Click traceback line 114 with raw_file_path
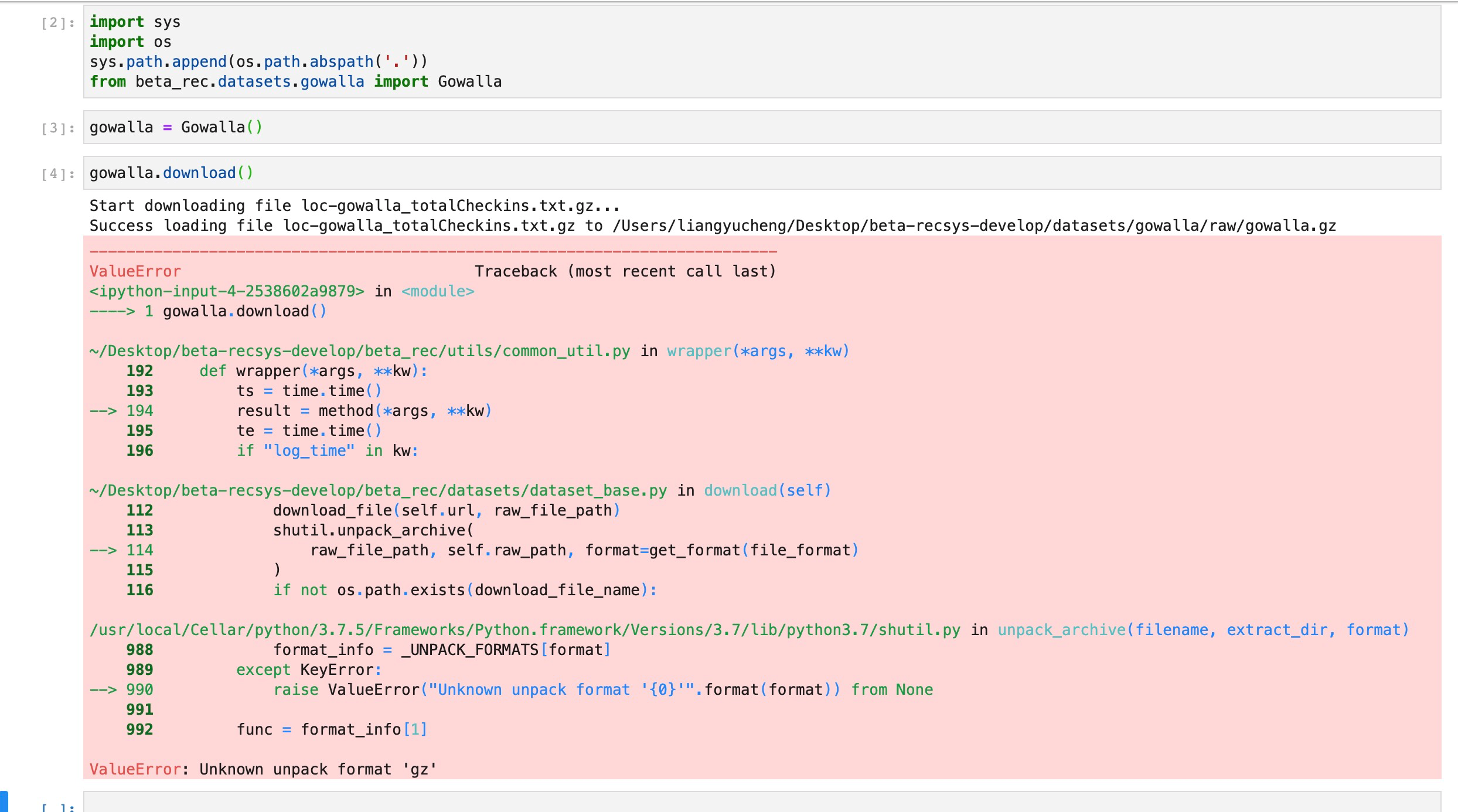Image resolution: width=1458 pixels, height=812 pixels. 474,550
